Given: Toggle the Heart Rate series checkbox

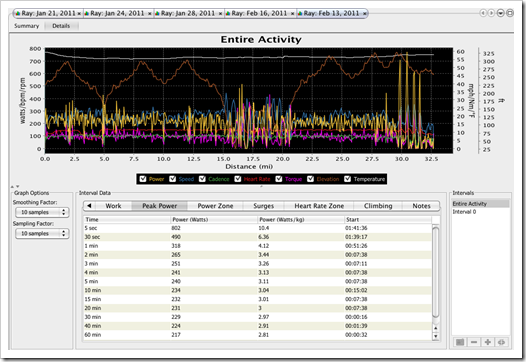Looking at the screenshot, I should [238, 179].
